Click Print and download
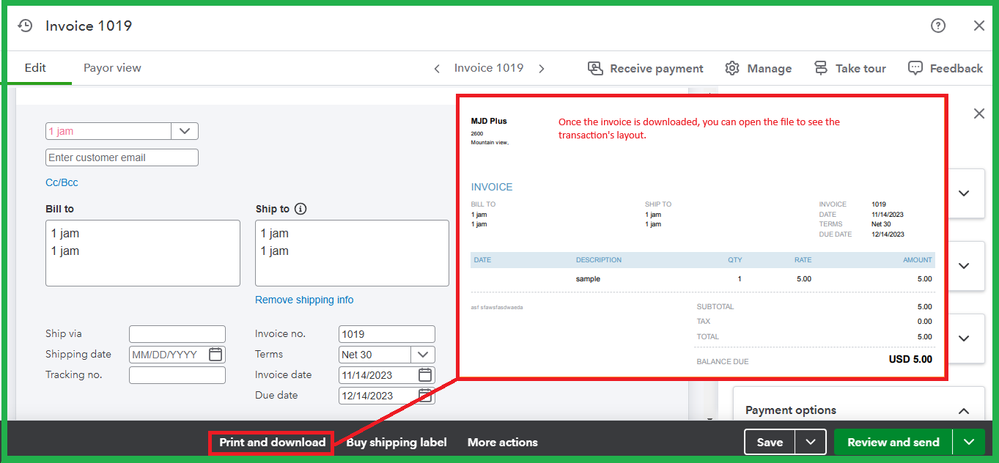The width and height of the screenshot is (999, 463). pyautogui.click(x=272, y=442)
